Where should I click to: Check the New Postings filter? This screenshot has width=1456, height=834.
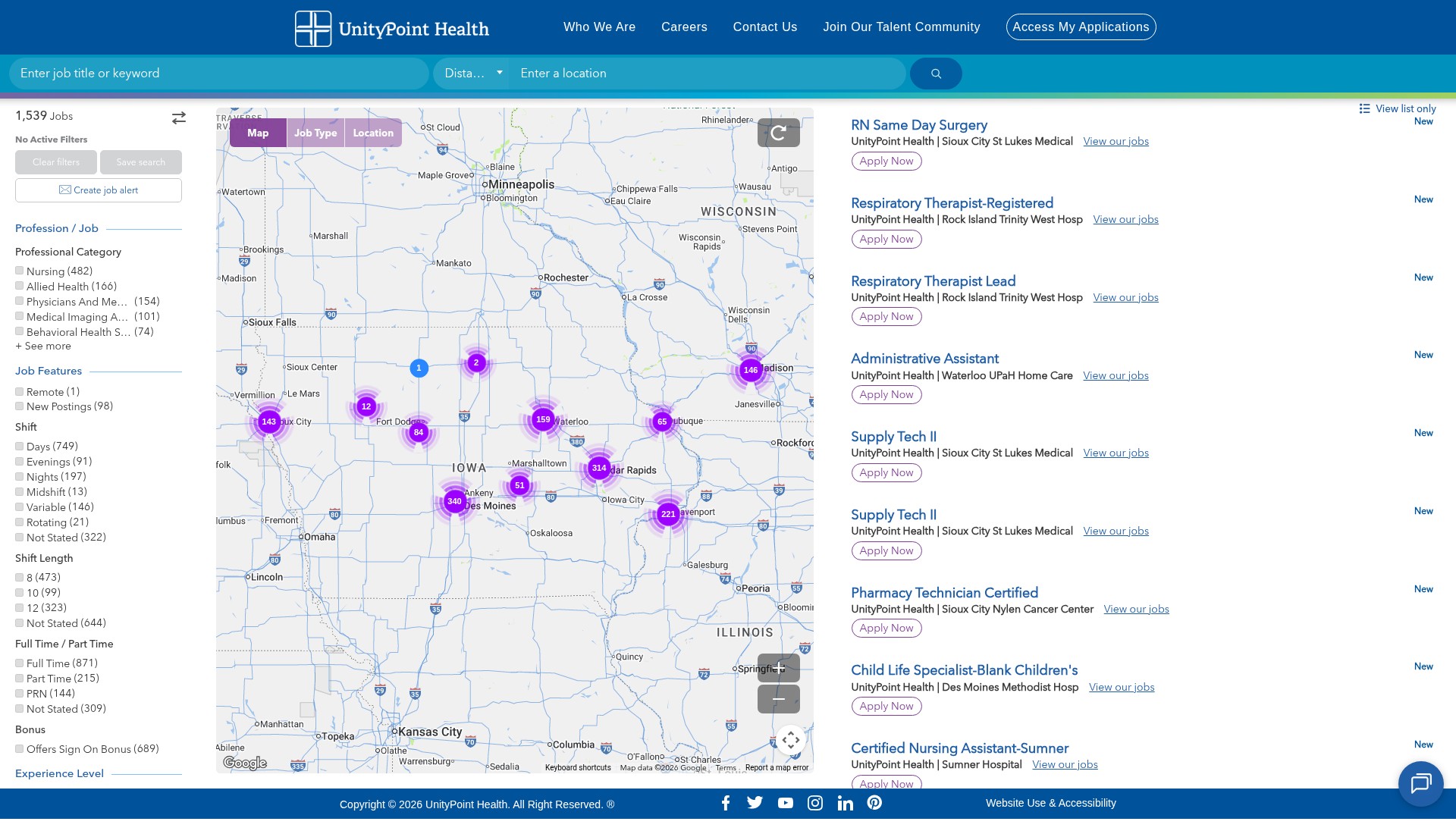click(x=20, y=406)
